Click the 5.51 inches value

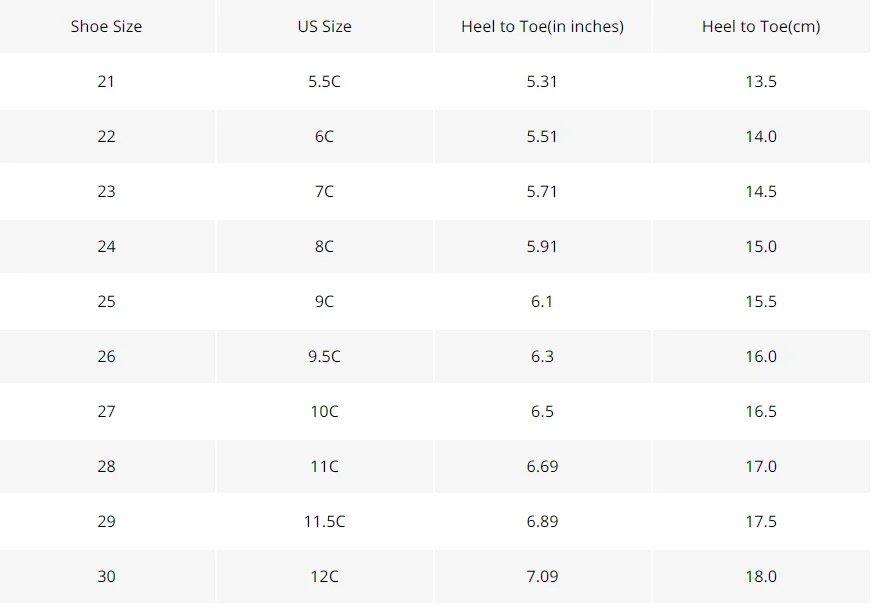click(x=543, y=136)
